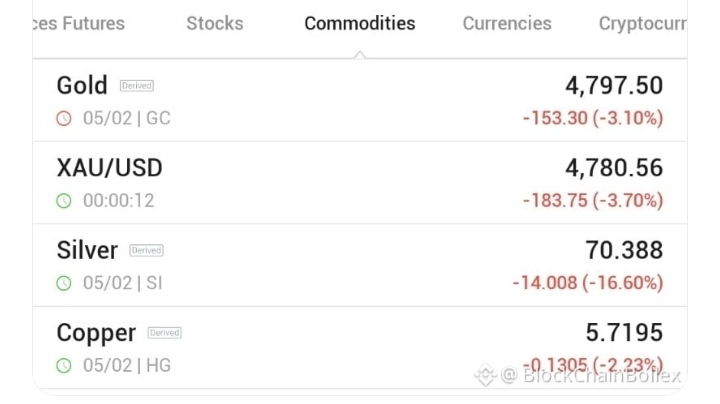Open the Gold commodity name link
Image resolution: width=720 pixels, height=404 pixels.
click(82, 86)
